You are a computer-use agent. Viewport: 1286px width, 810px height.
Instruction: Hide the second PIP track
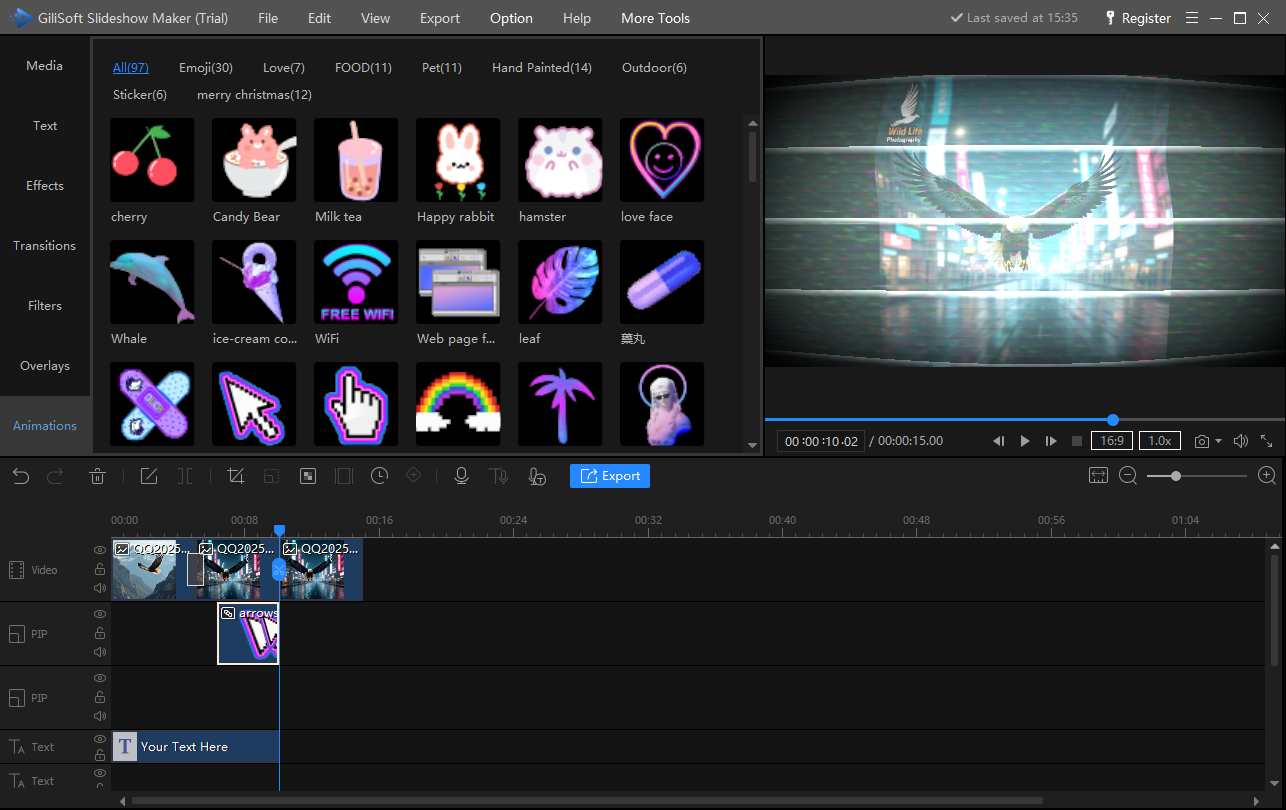point(100,678)
